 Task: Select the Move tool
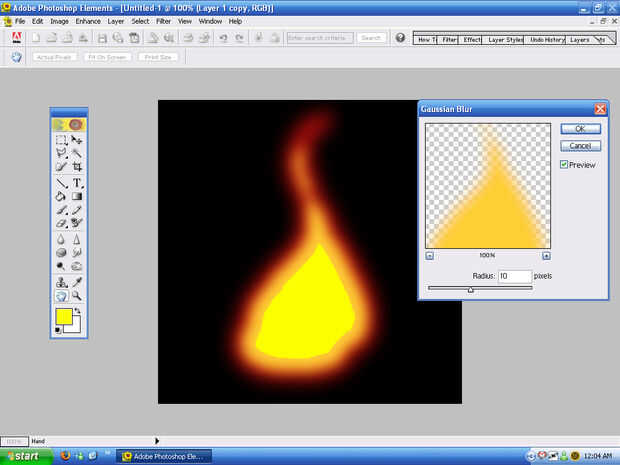point(77,140)
